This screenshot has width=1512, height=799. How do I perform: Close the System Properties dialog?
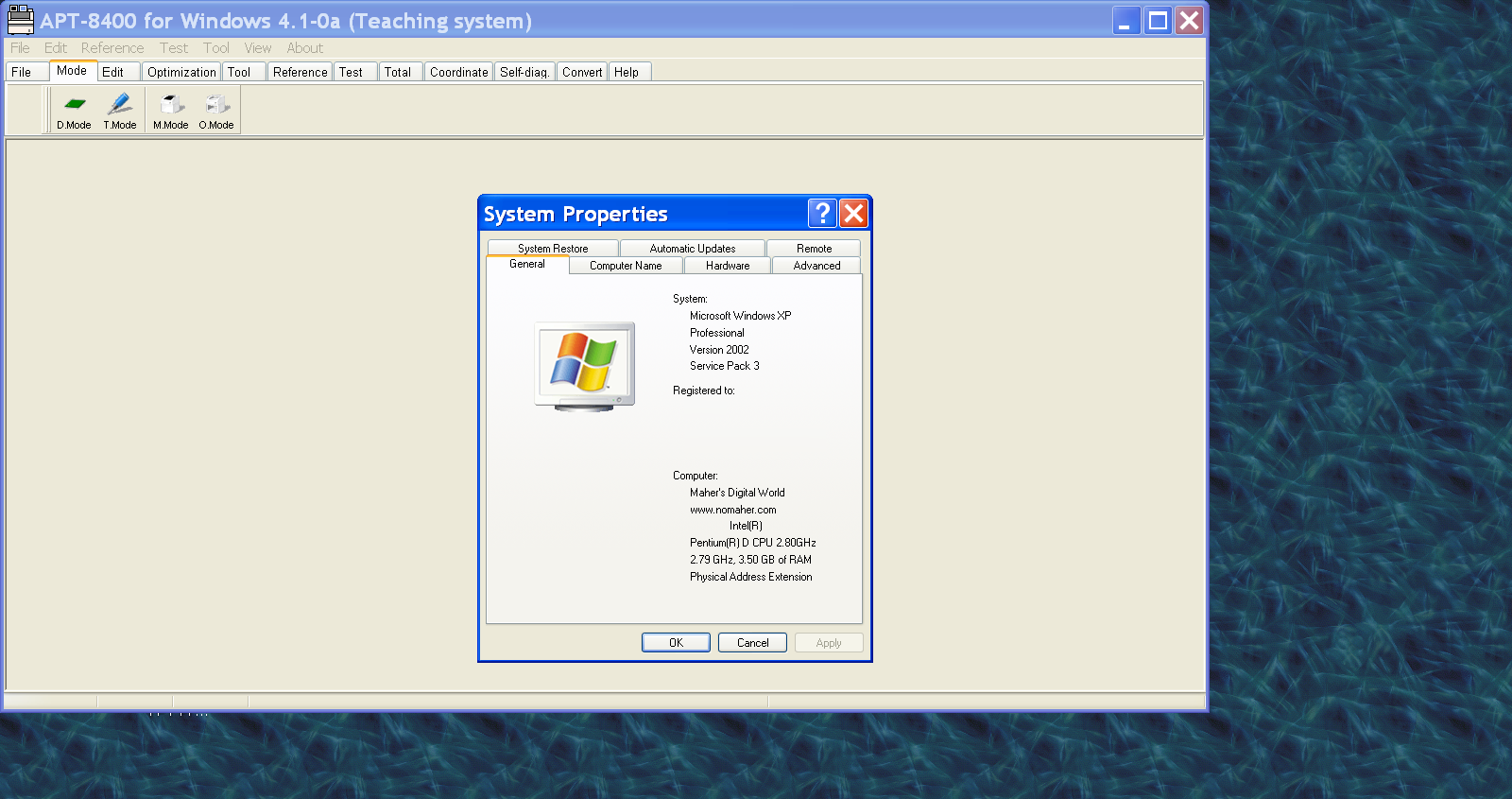tap(853, 214)
